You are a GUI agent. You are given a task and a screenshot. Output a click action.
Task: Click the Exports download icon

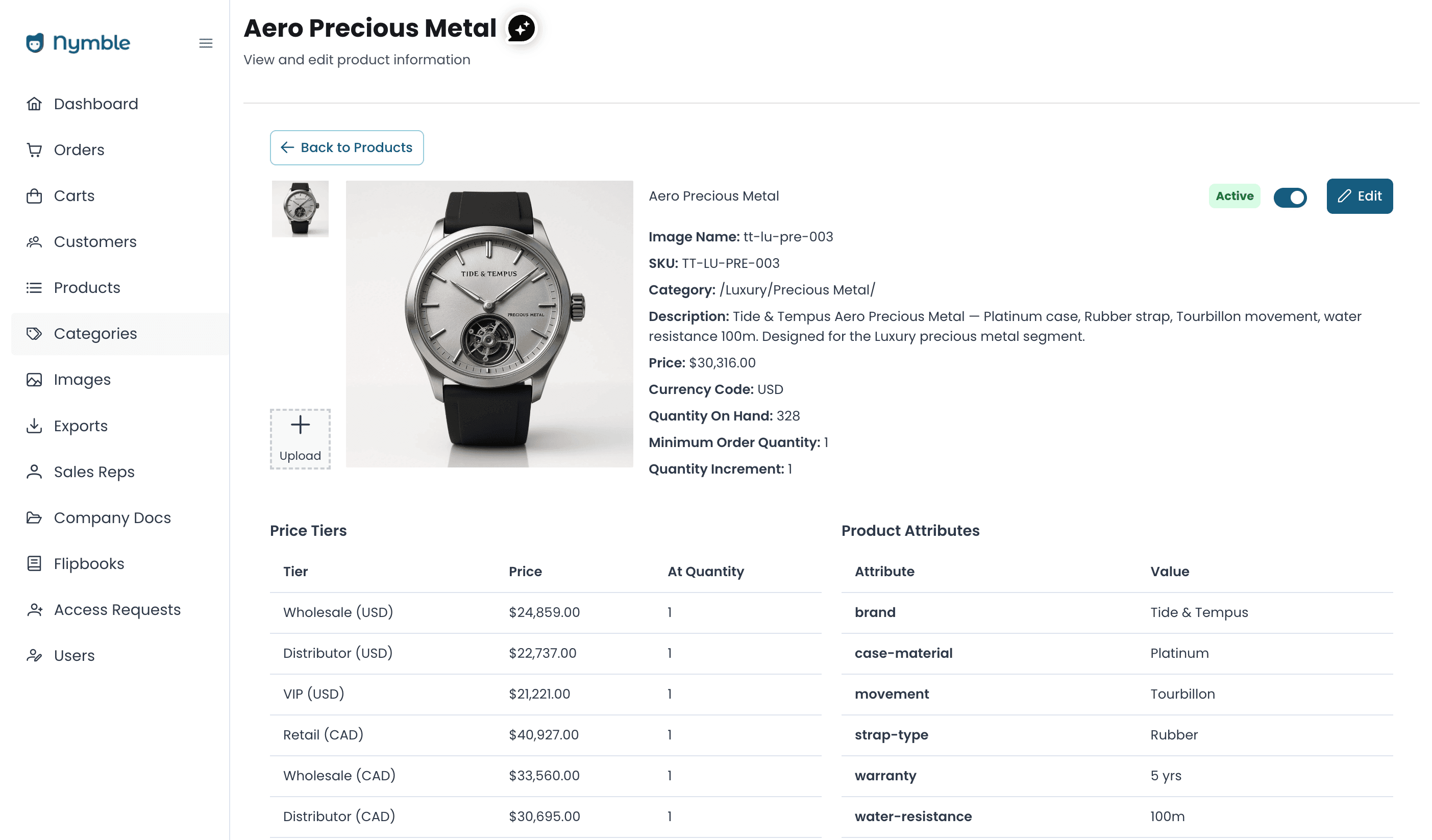34,426
